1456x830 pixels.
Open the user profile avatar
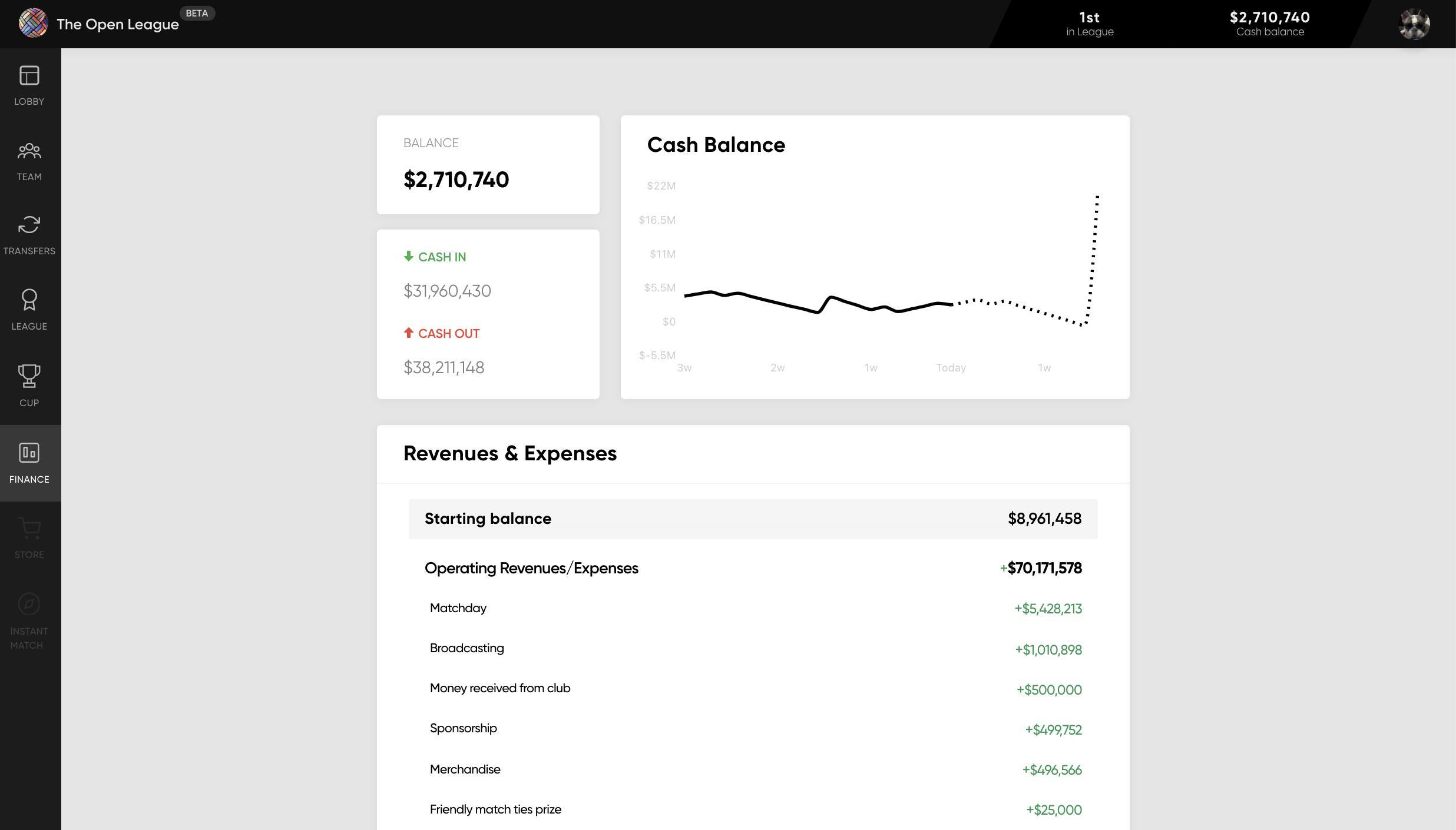point(1414,24)
